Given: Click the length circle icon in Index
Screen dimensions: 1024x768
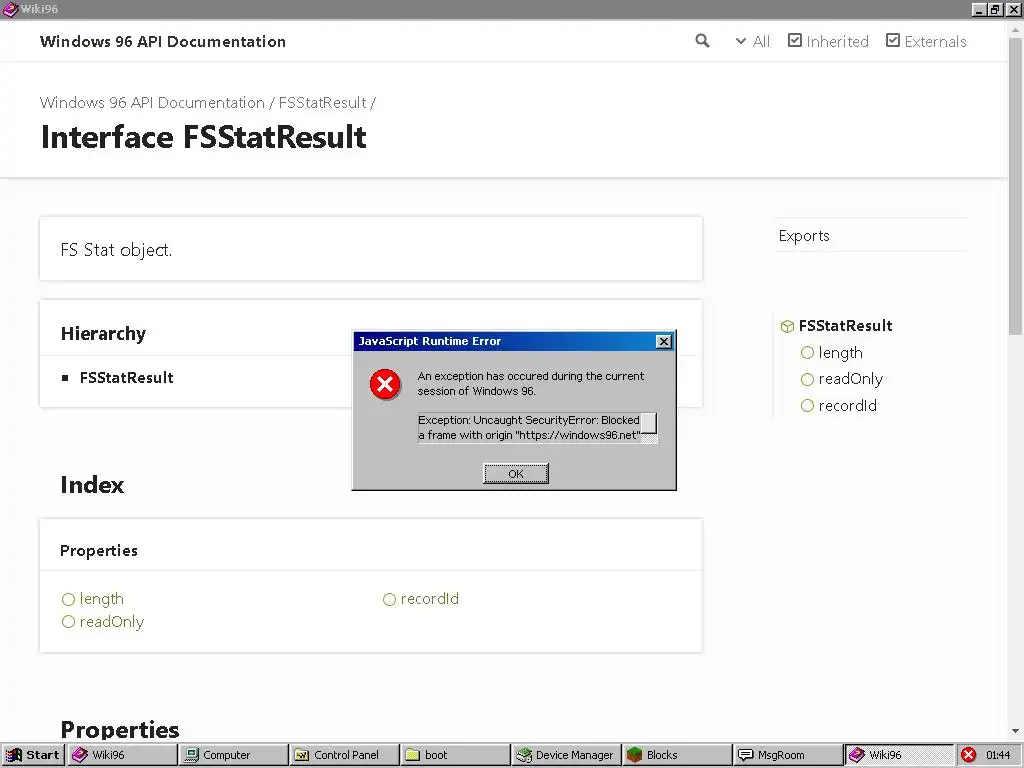Looking at the screenshot, I should [68, 599].
